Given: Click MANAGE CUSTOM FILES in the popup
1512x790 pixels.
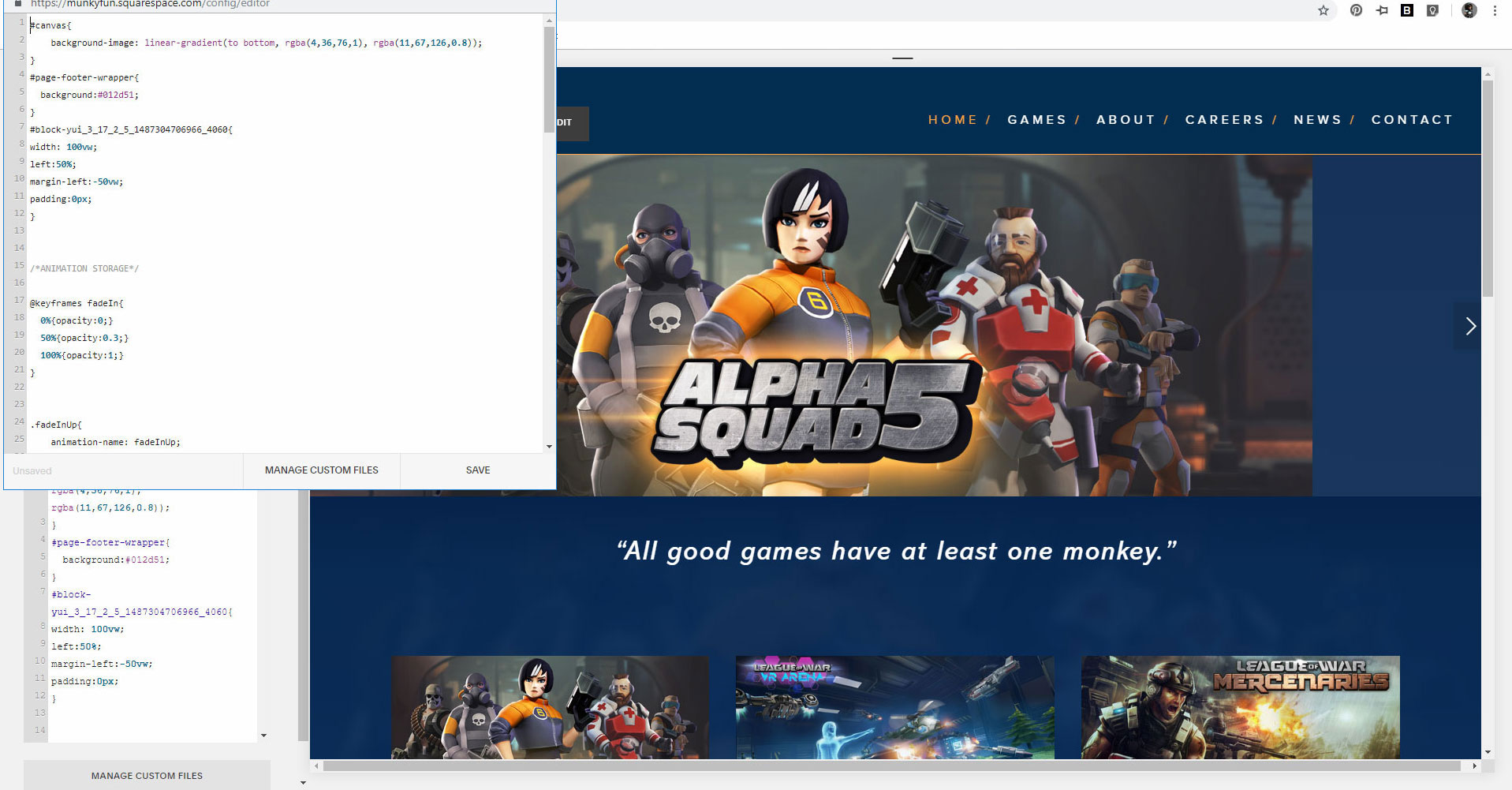Looking at the screenshot, I should tap(322, 470).
